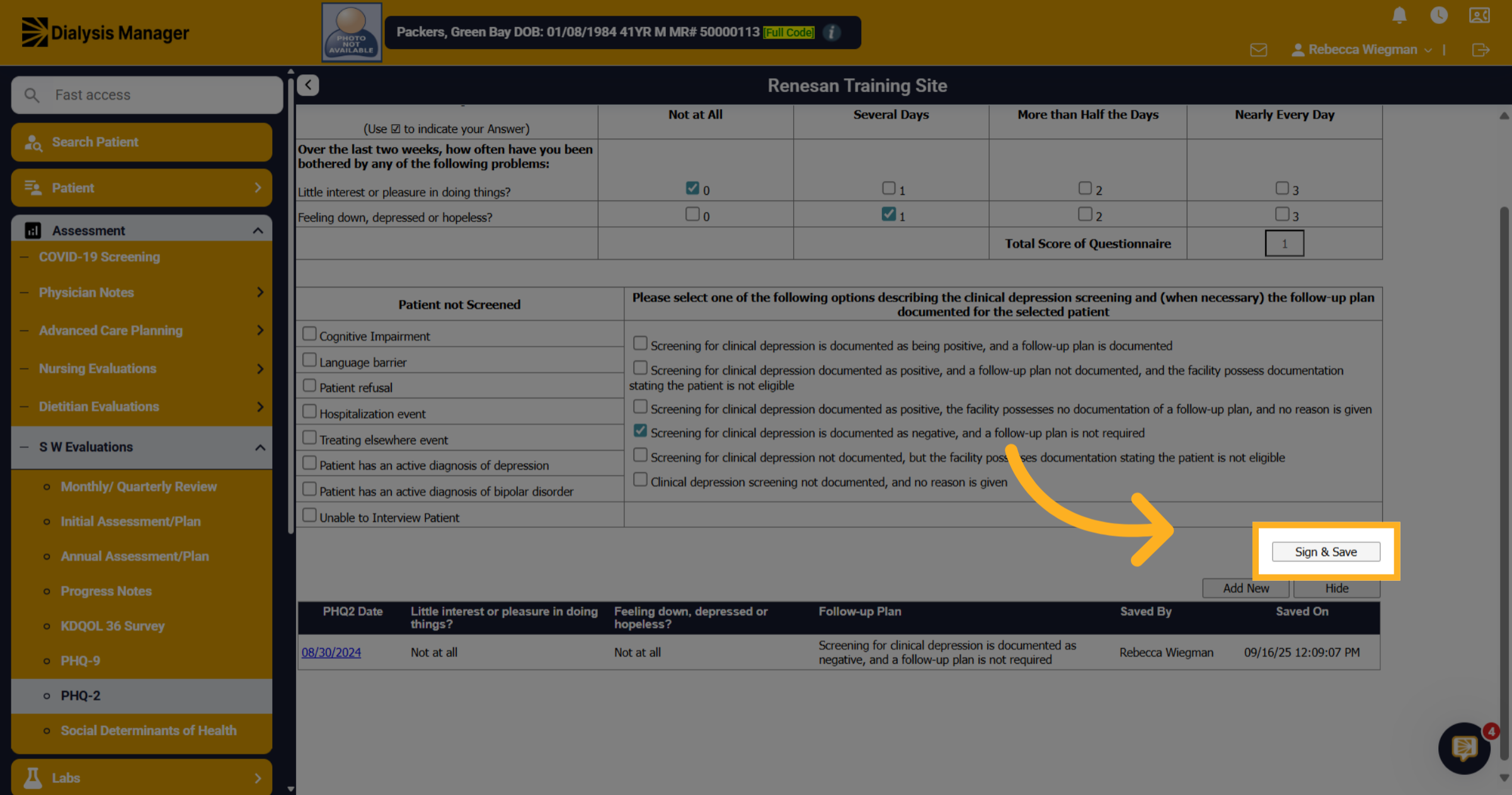Click the clock icon in header

click(x=1439, y=15)
